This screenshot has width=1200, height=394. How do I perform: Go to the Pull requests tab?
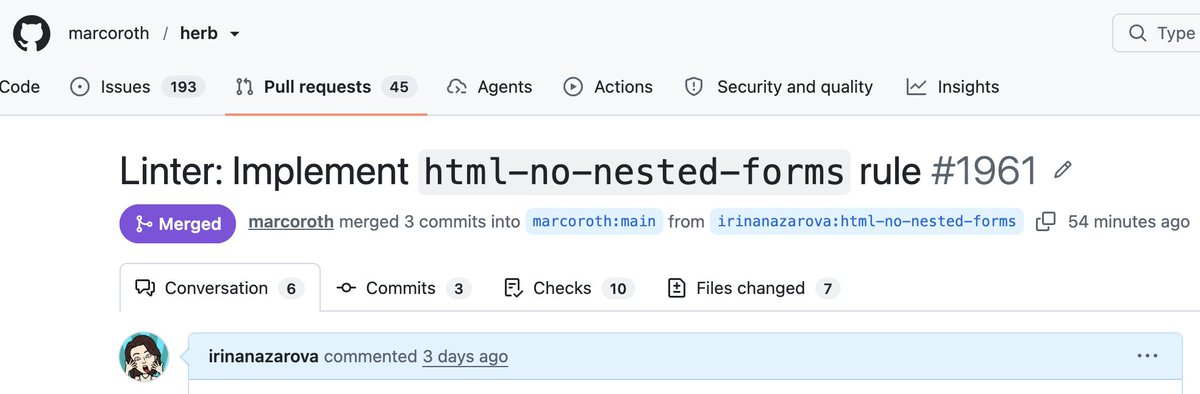click(326, 87)
